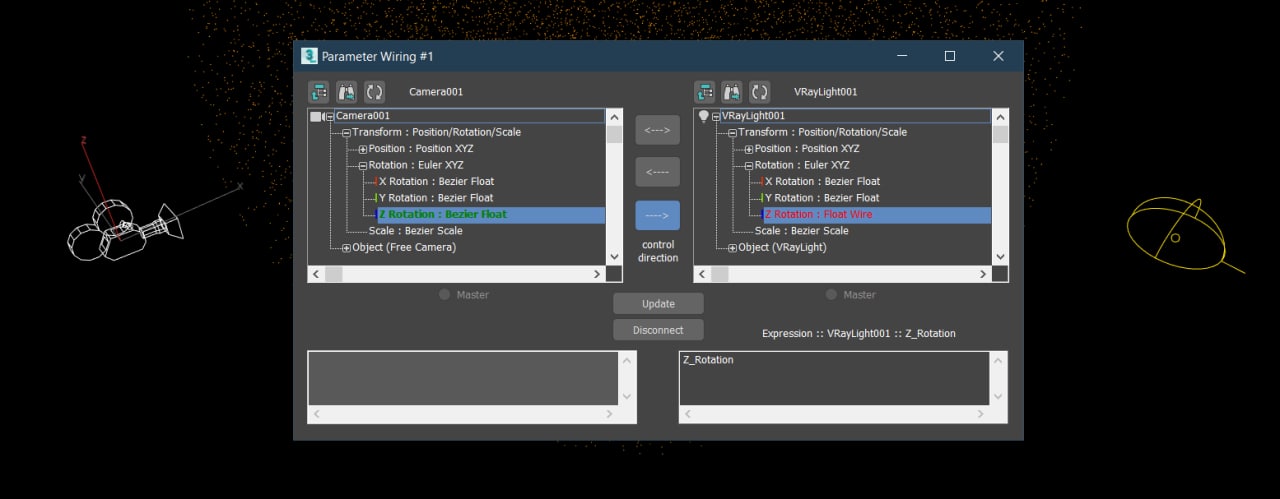Collapse the Camera001 root node

(x=330, y=116)
